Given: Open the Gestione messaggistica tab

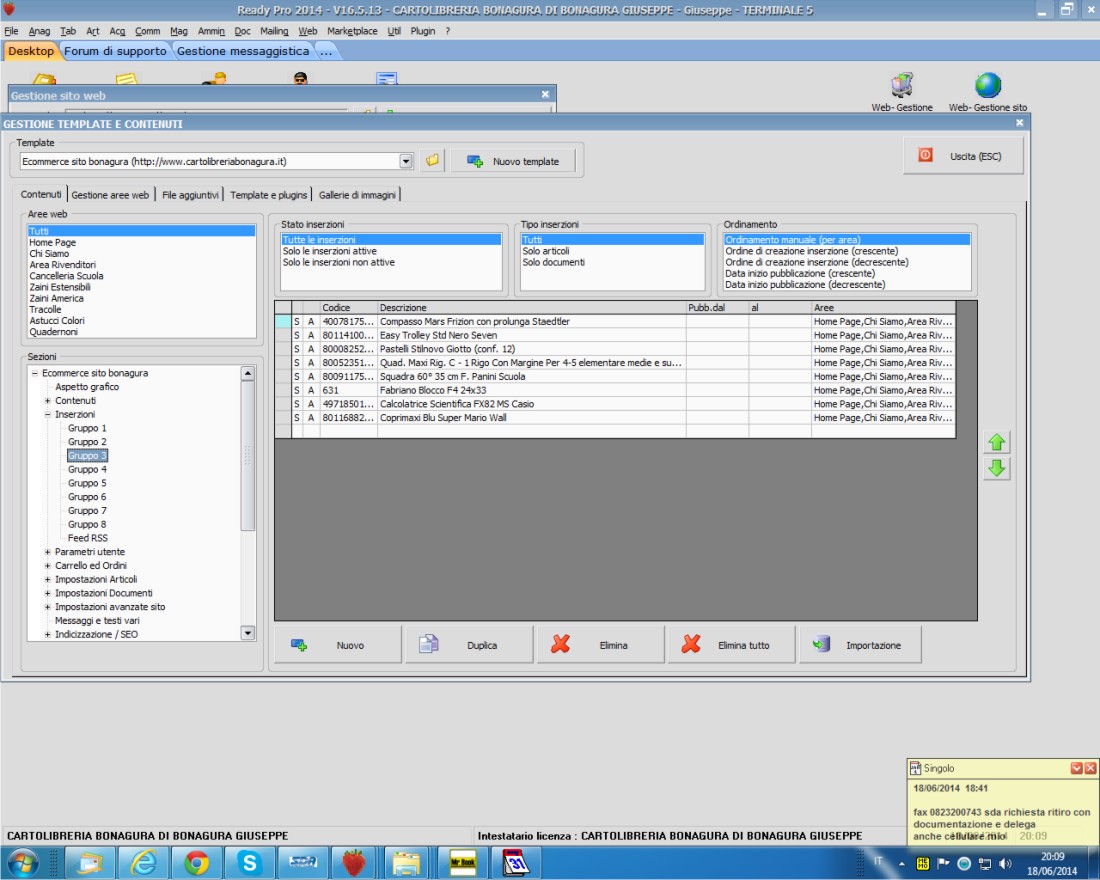Looking at the screenshot, I should click(243, 51).
